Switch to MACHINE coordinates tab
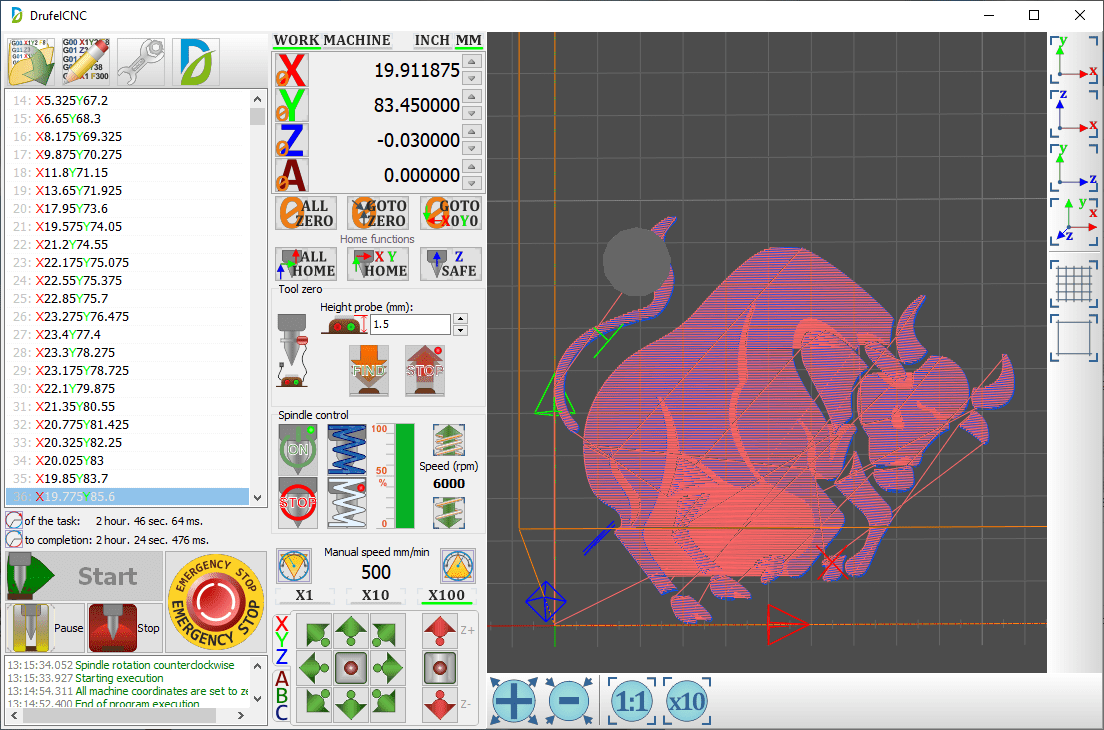Viewport: 1104px width, 730px height. coord(356,41)
